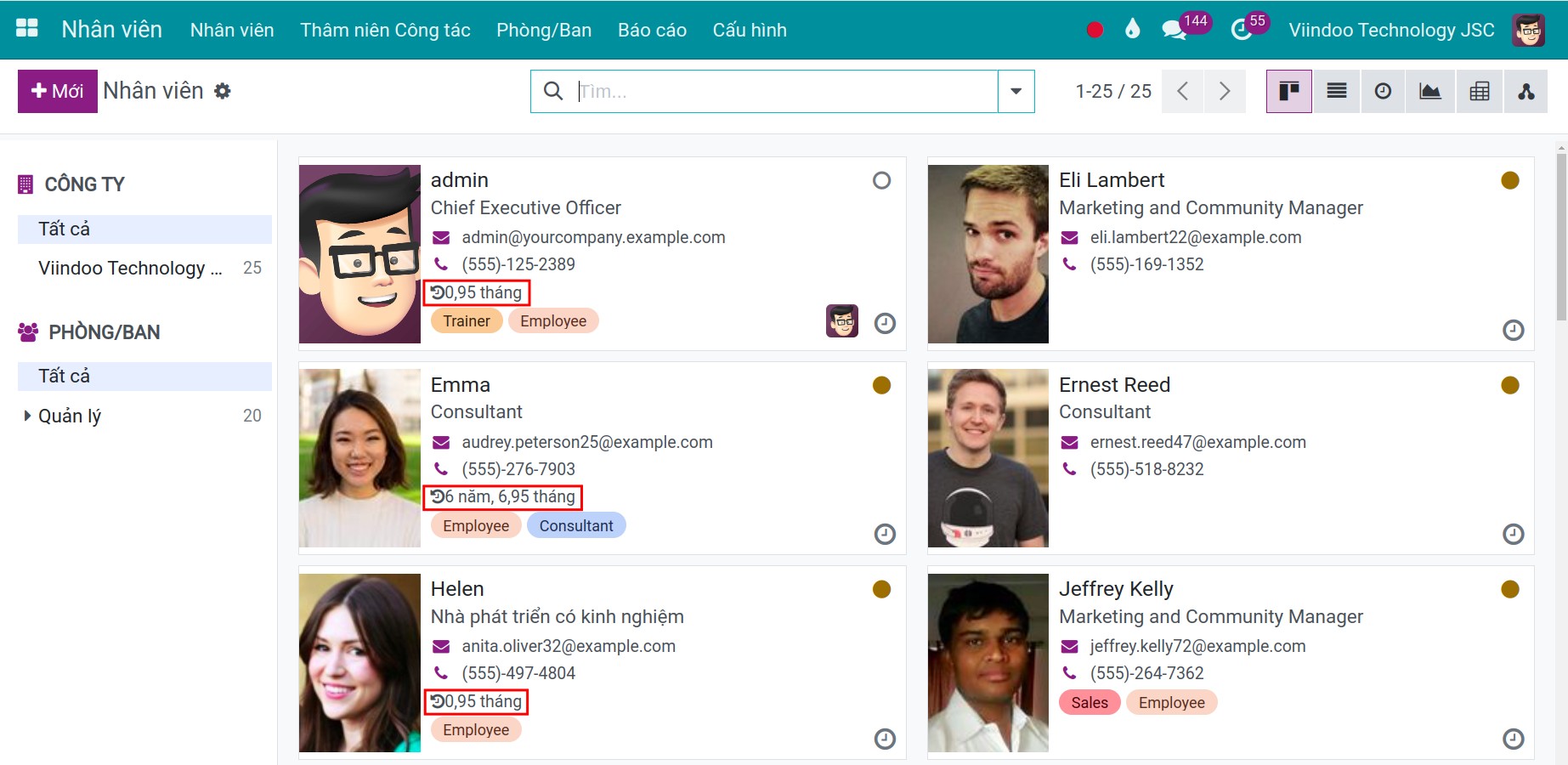Click Helen's presence status dot
This screenshot has height=765, width=1568.
[x=881, y=589]
